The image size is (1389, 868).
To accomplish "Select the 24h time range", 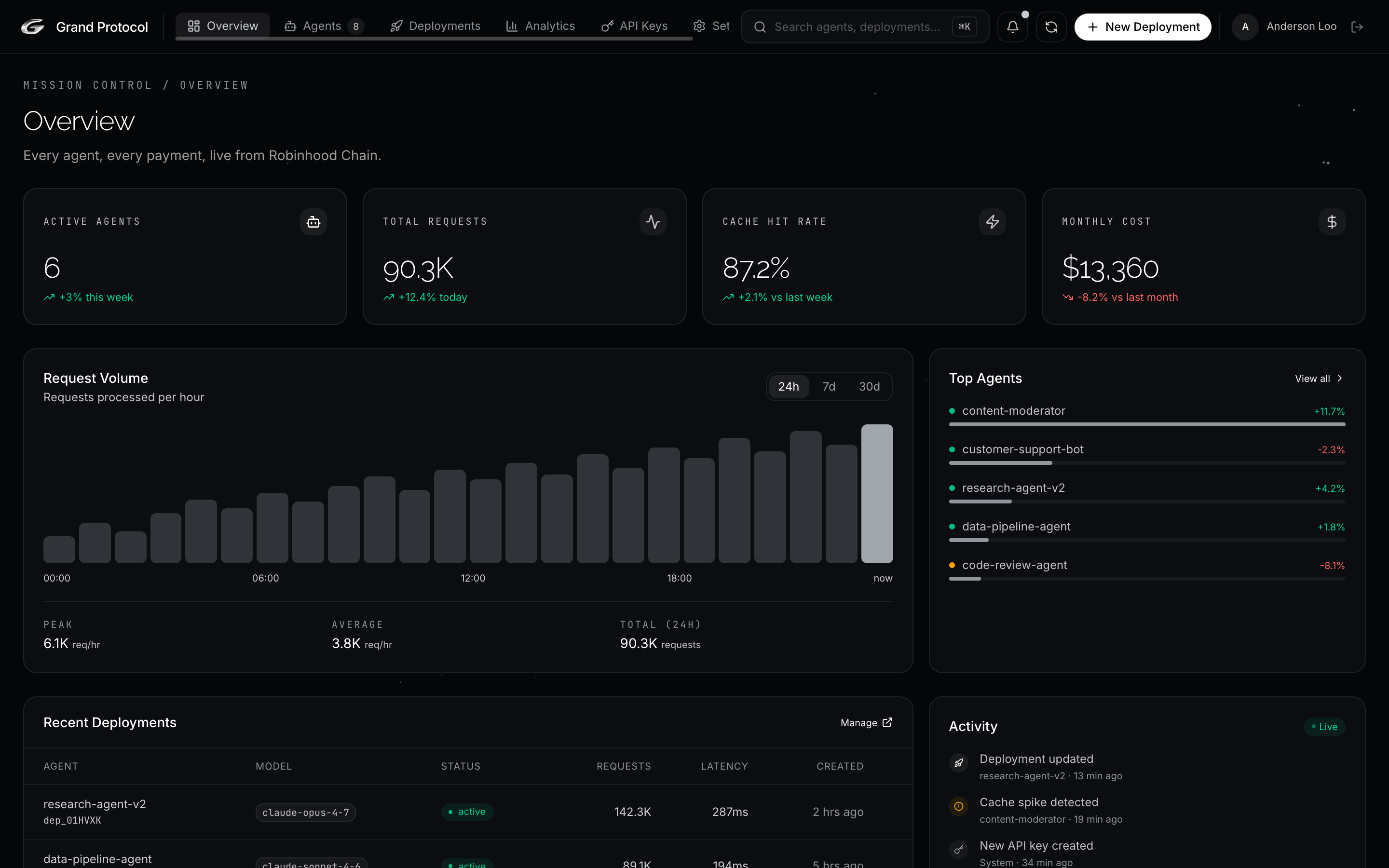I will [x=789, y=386].
